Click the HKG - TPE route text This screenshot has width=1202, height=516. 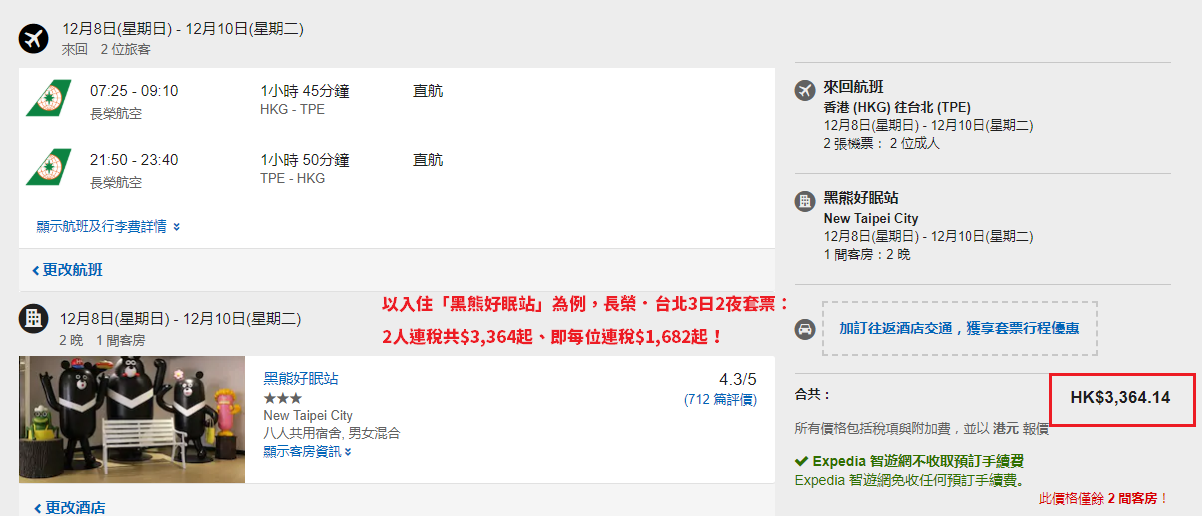pyautogui.click(x=292, y=110)
